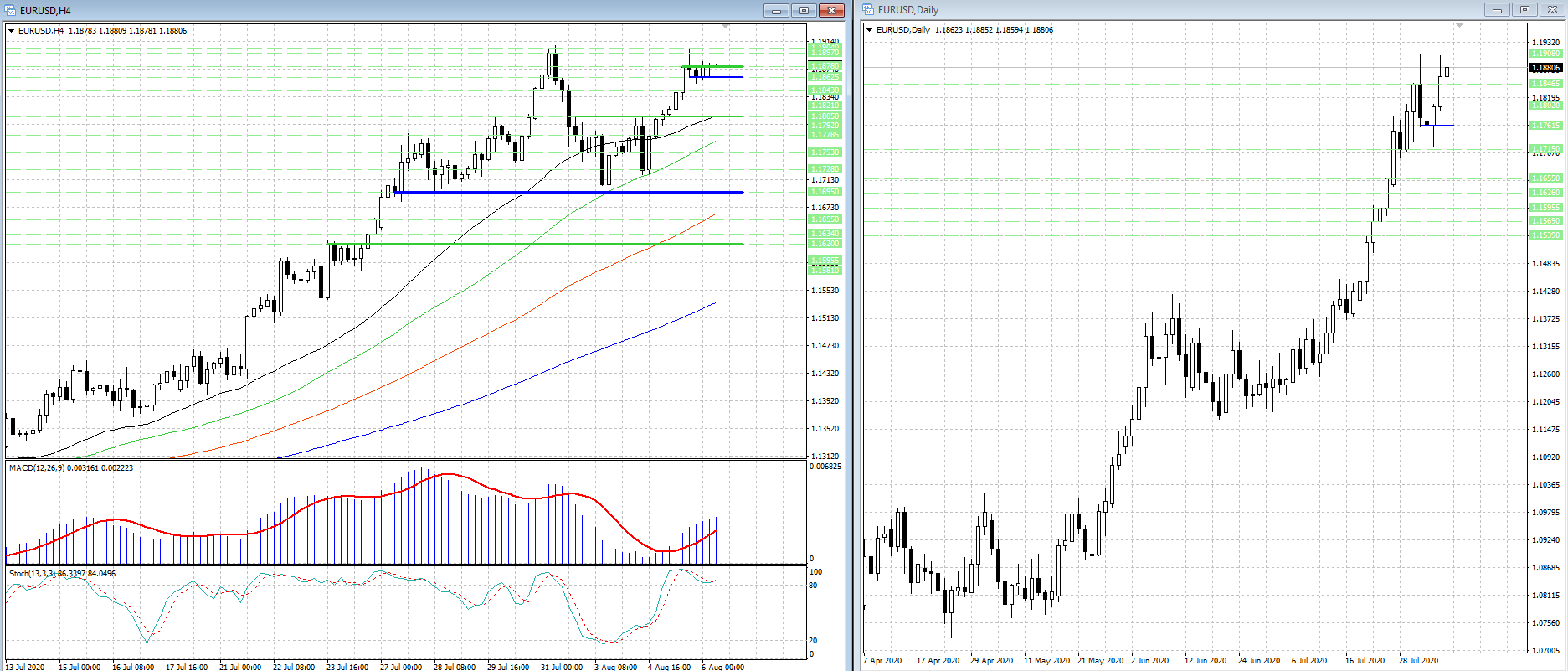1568x671 pixels.
Task: Click the chart shift marker on H4 chart
Action: tap(725, 27)
